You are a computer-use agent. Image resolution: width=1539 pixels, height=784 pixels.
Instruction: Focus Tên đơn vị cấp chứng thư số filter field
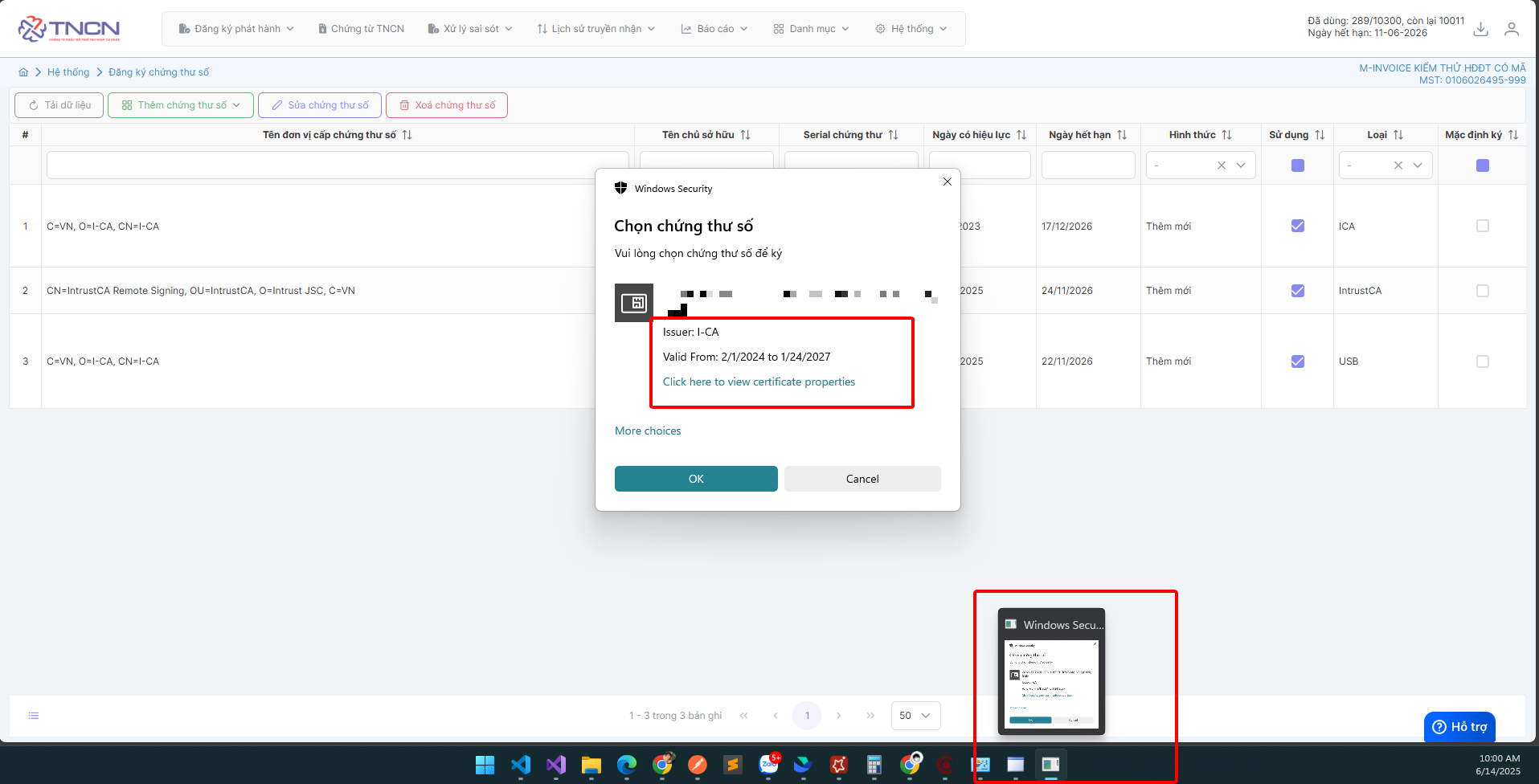coord(338,165)
